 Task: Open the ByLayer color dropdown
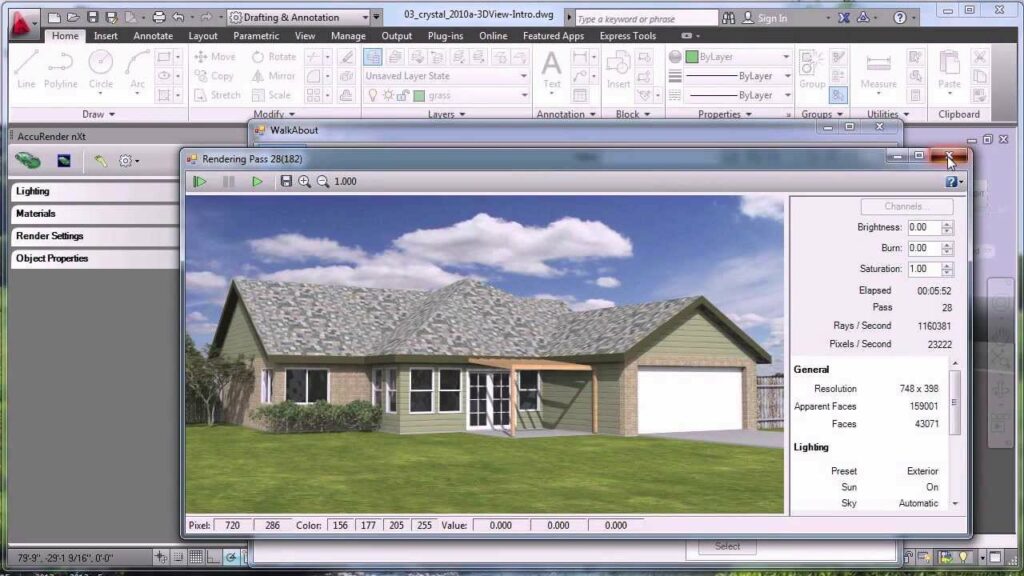click(785, 56)
